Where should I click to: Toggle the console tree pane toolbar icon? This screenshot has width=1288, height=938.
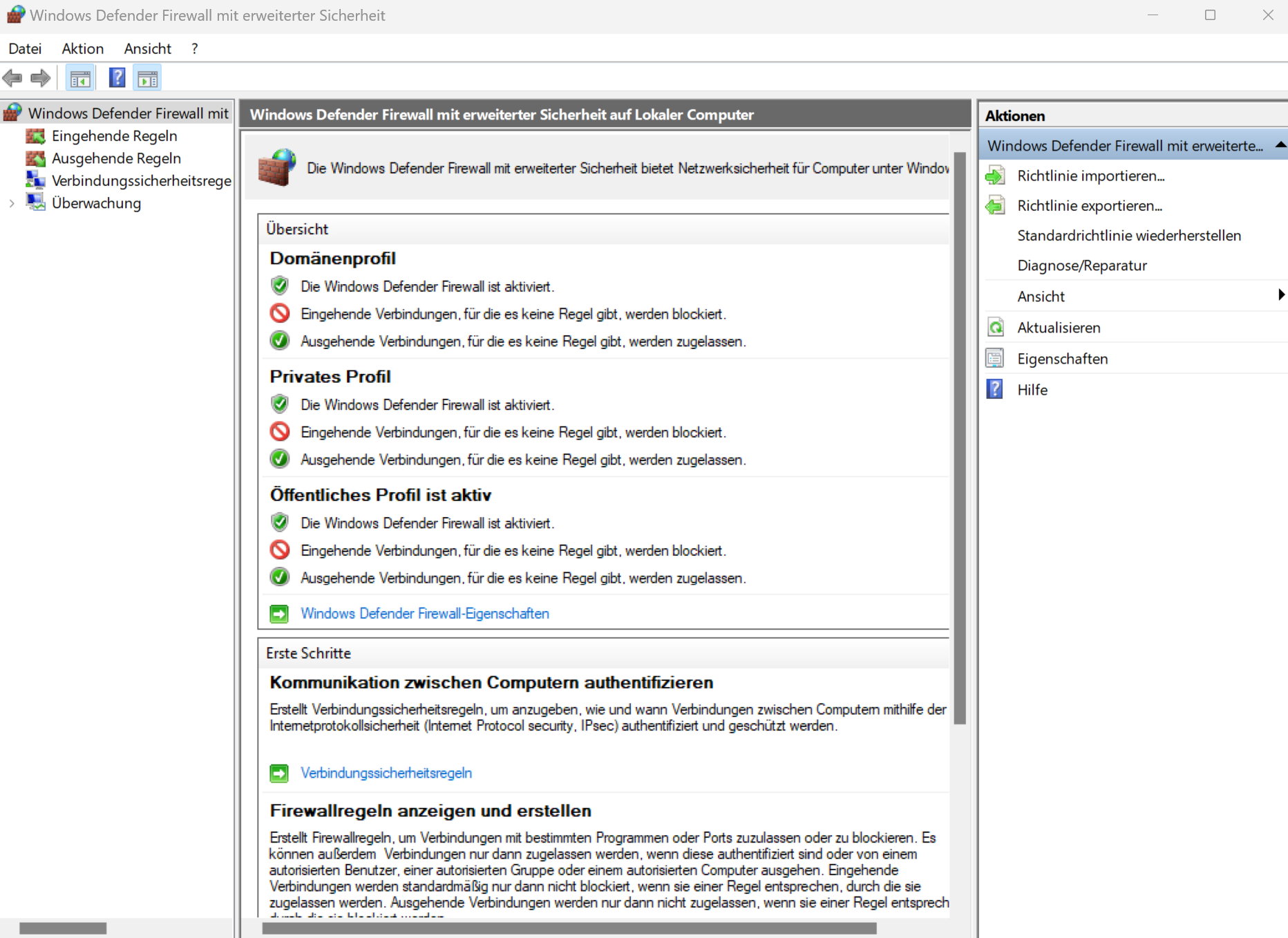tap(80, 78)
